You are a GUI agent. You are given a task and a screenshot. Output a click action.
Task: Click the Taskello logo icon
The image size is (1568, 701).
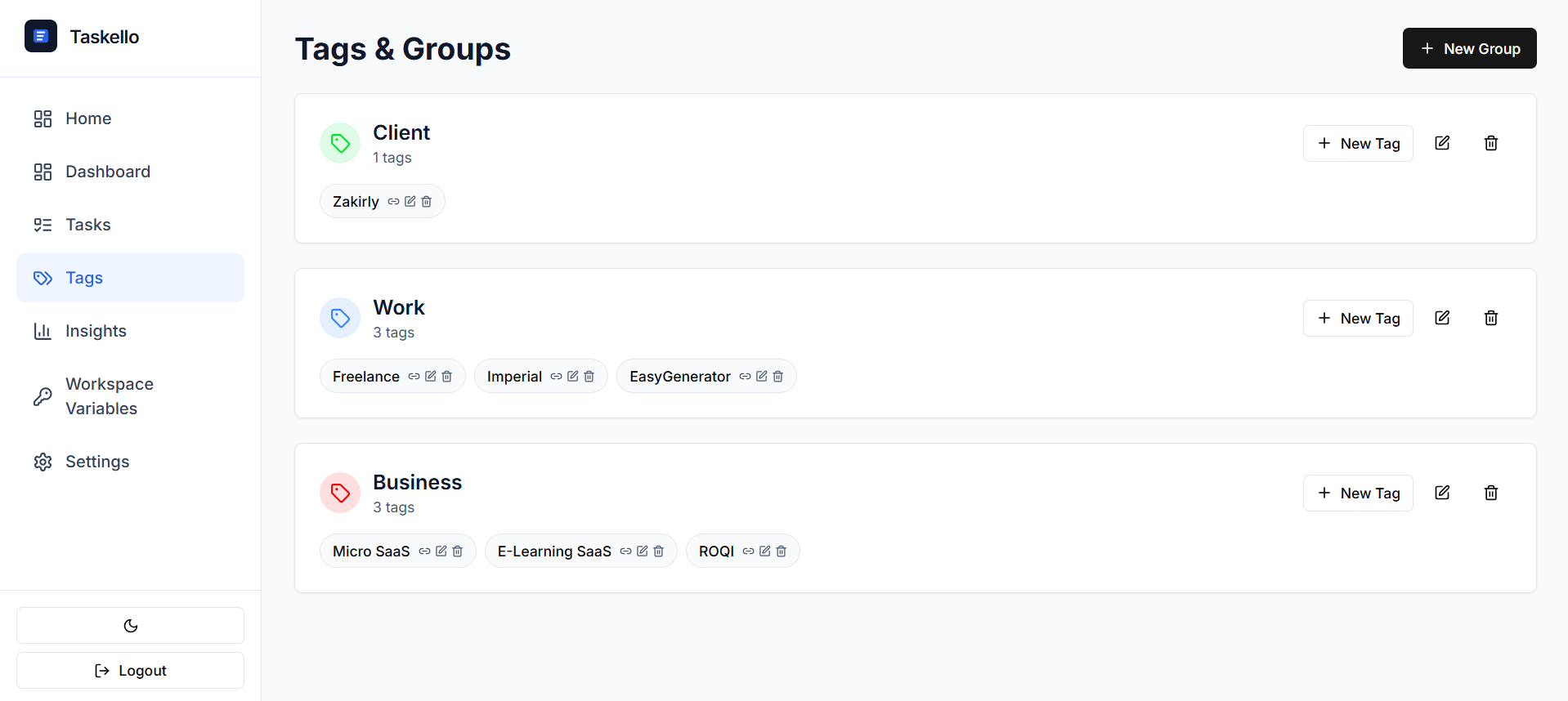pos(41,36)
